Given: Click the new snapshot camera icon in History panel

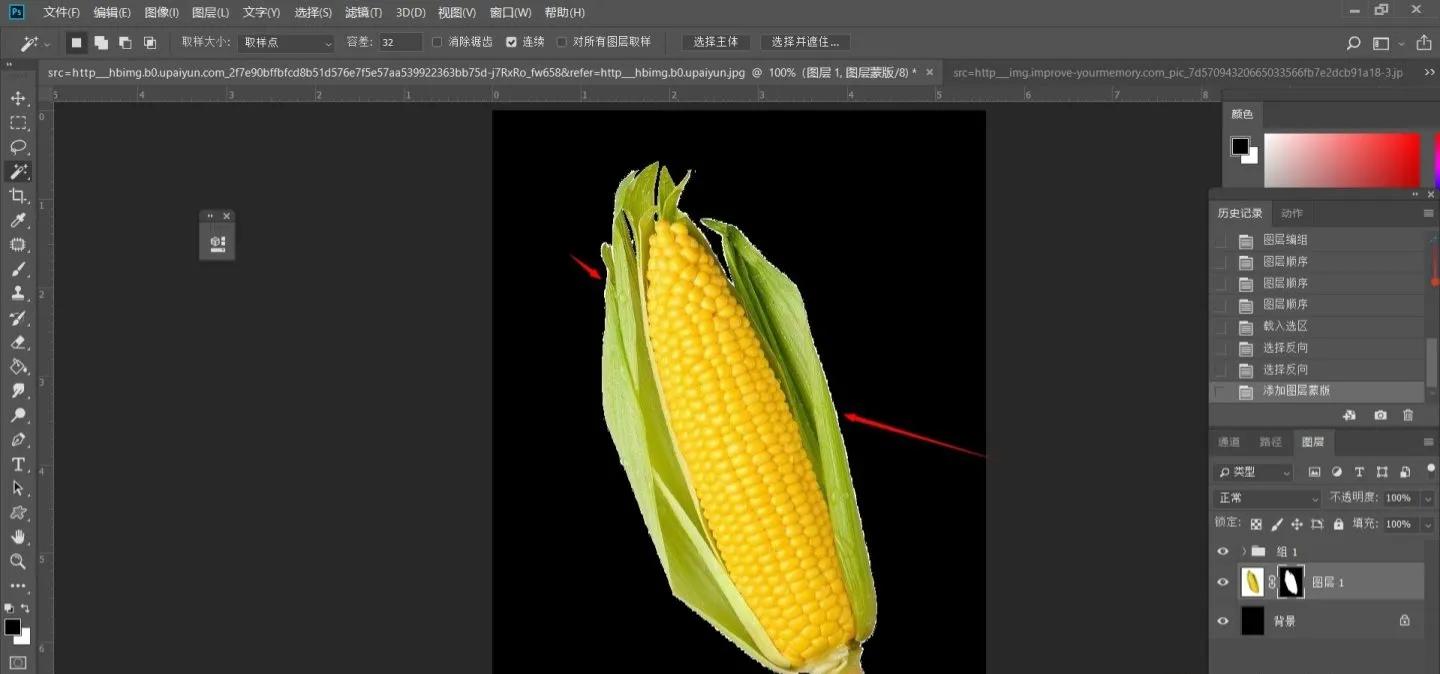Looking at the screenshot, I should tap(1380, 415).
